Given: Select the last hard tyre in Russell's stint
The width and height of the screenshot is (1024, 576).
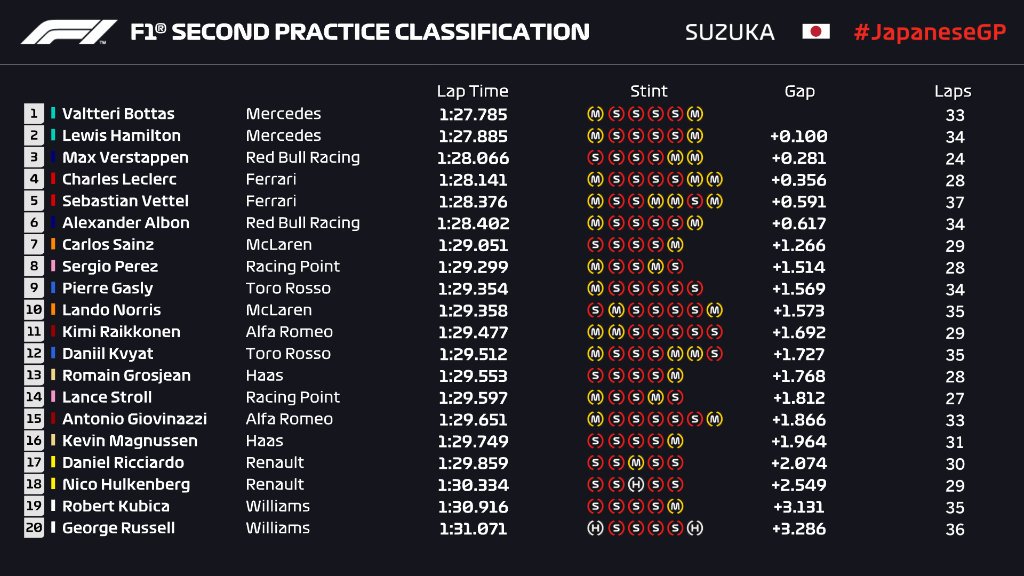Looking at the screenshot, I should (x=695, y=528).
